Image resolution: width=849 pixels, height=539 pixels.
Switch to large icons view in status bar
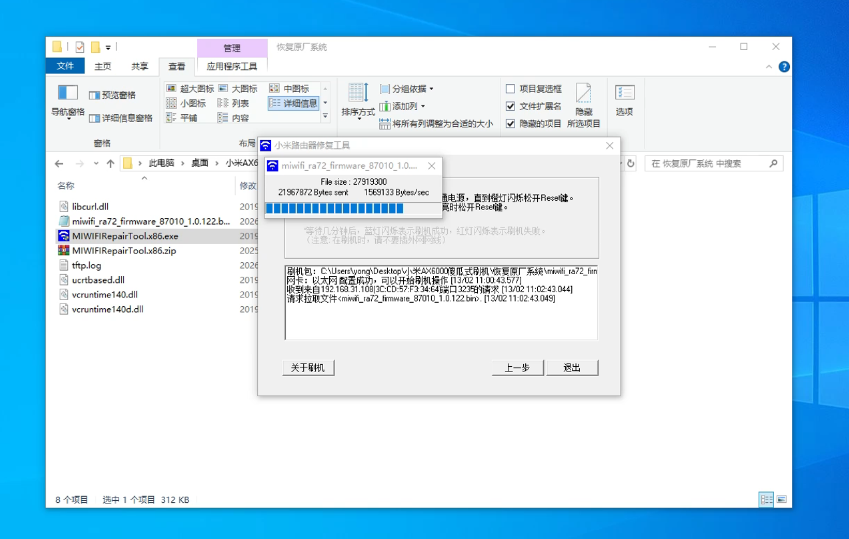pyautogui.click(x=781, y=499)
